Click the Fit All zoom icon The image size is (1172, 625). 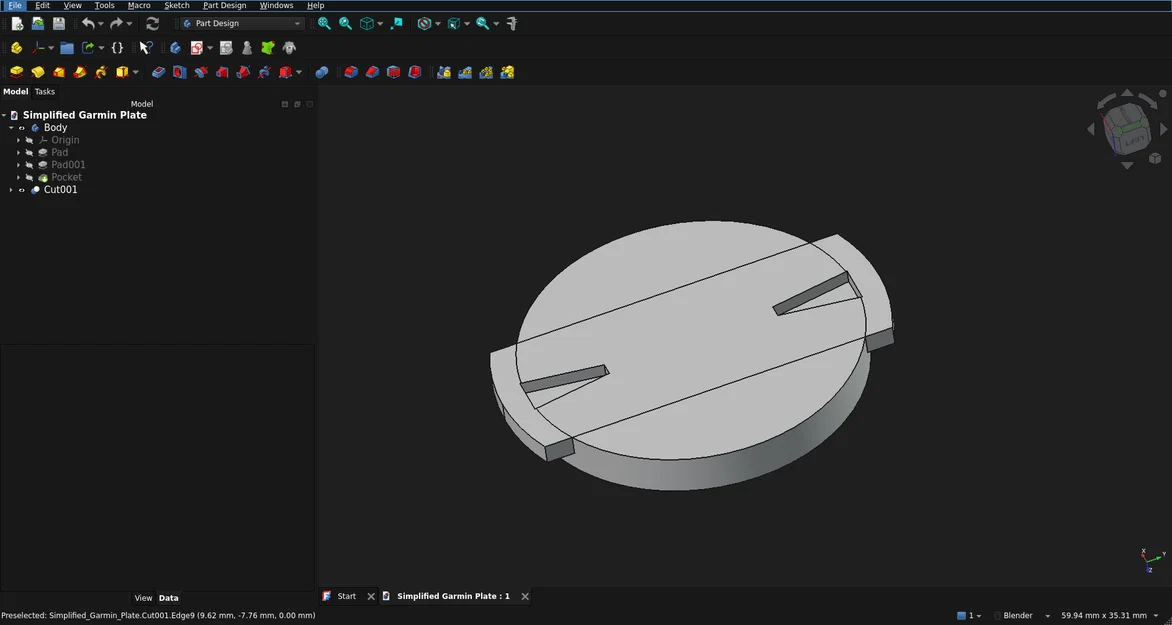click(324, 23)
